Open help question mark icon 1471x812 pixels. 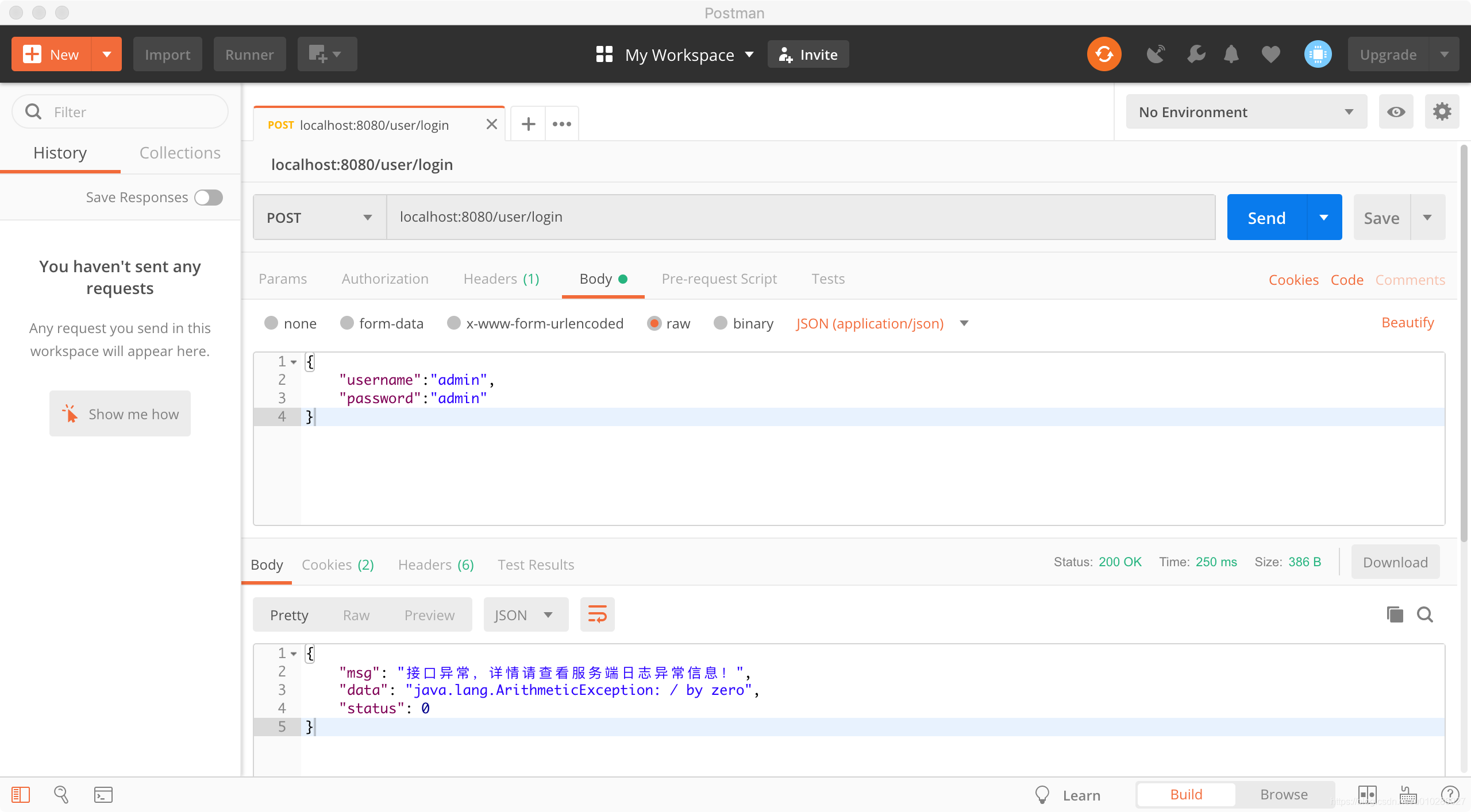tap(1450, 795)
